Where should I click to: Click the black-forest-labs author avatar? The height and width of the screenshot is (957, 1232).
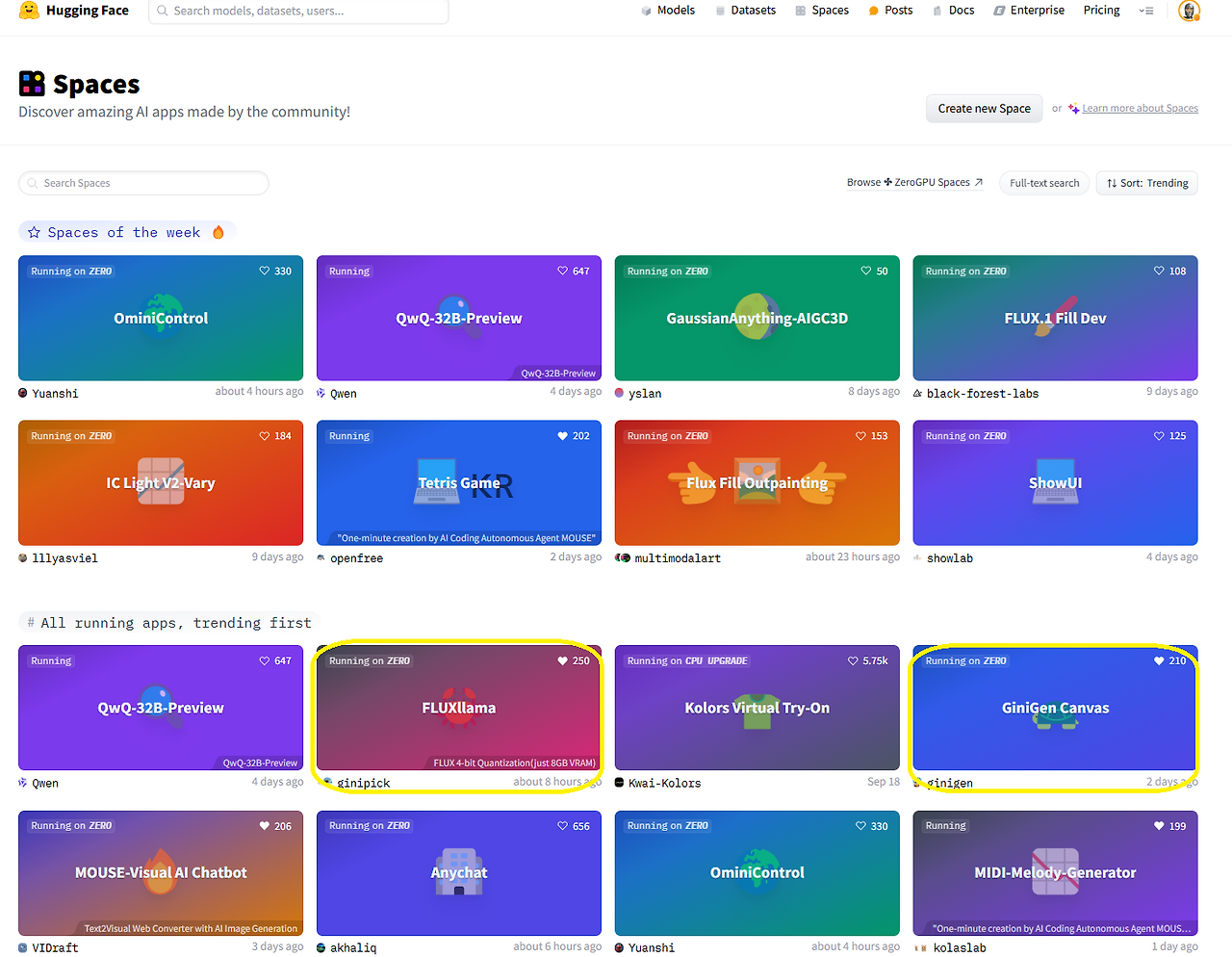pos(917,393)
